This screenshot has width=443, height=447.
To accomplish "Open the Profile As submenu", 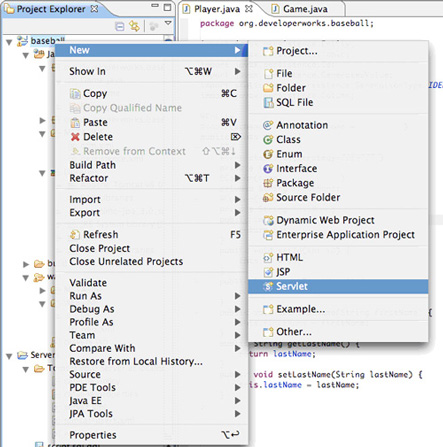I will [x=151, y=322].
